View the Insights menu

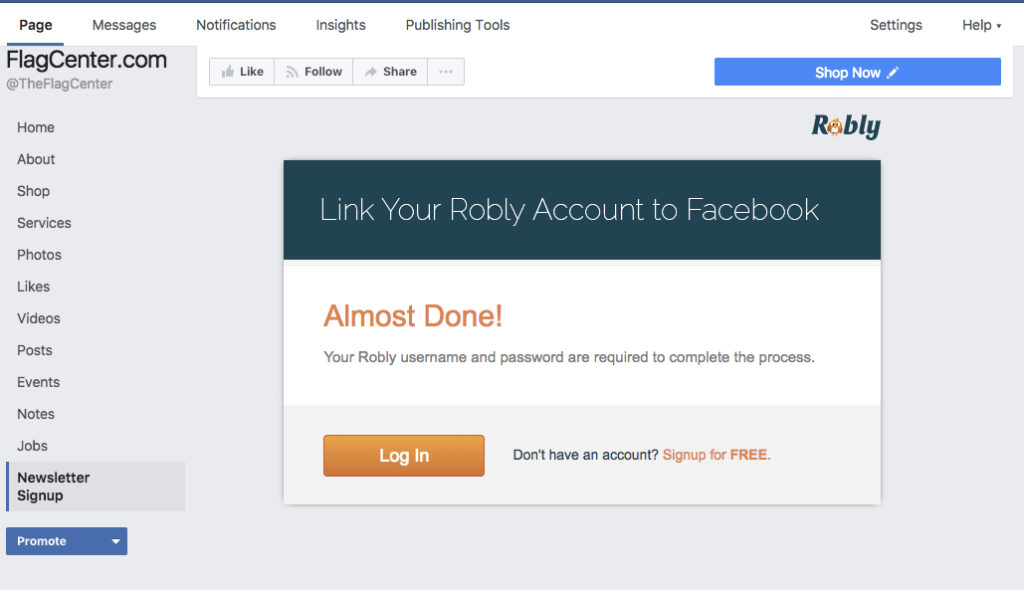click(340, 25)
